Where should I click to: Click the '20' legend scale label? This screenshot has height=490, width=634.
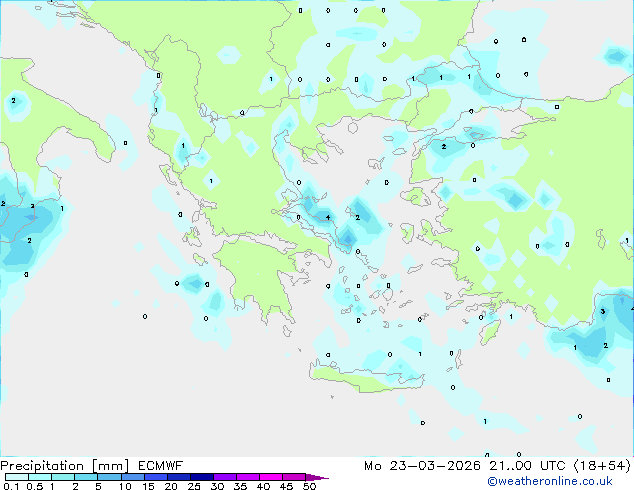pyautogui.click(x=171, y=486)
